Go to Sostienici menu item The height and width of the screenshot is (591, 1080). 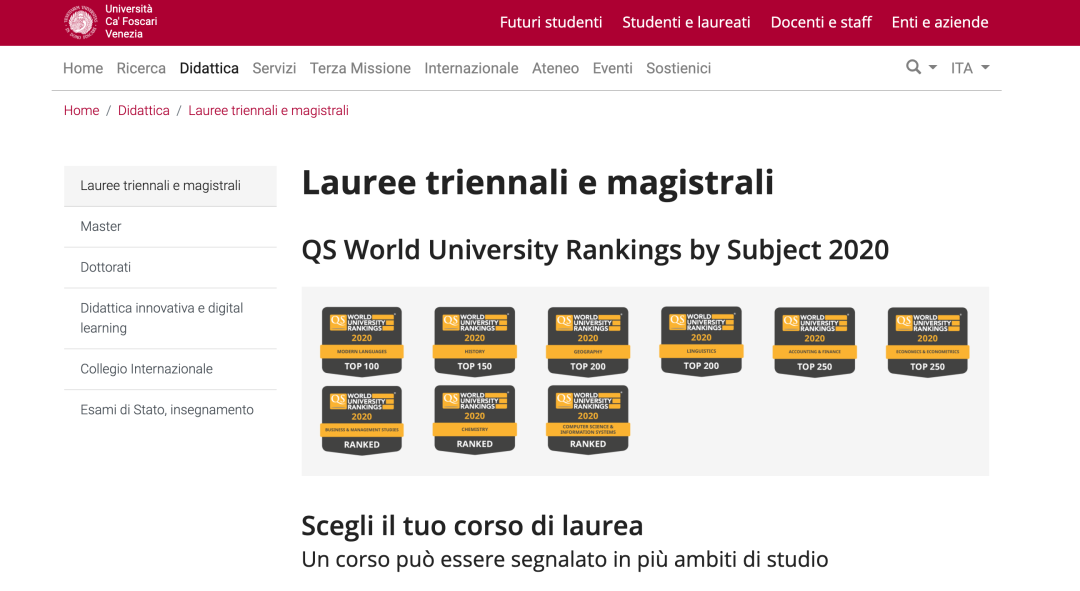[x=678, y=68]
